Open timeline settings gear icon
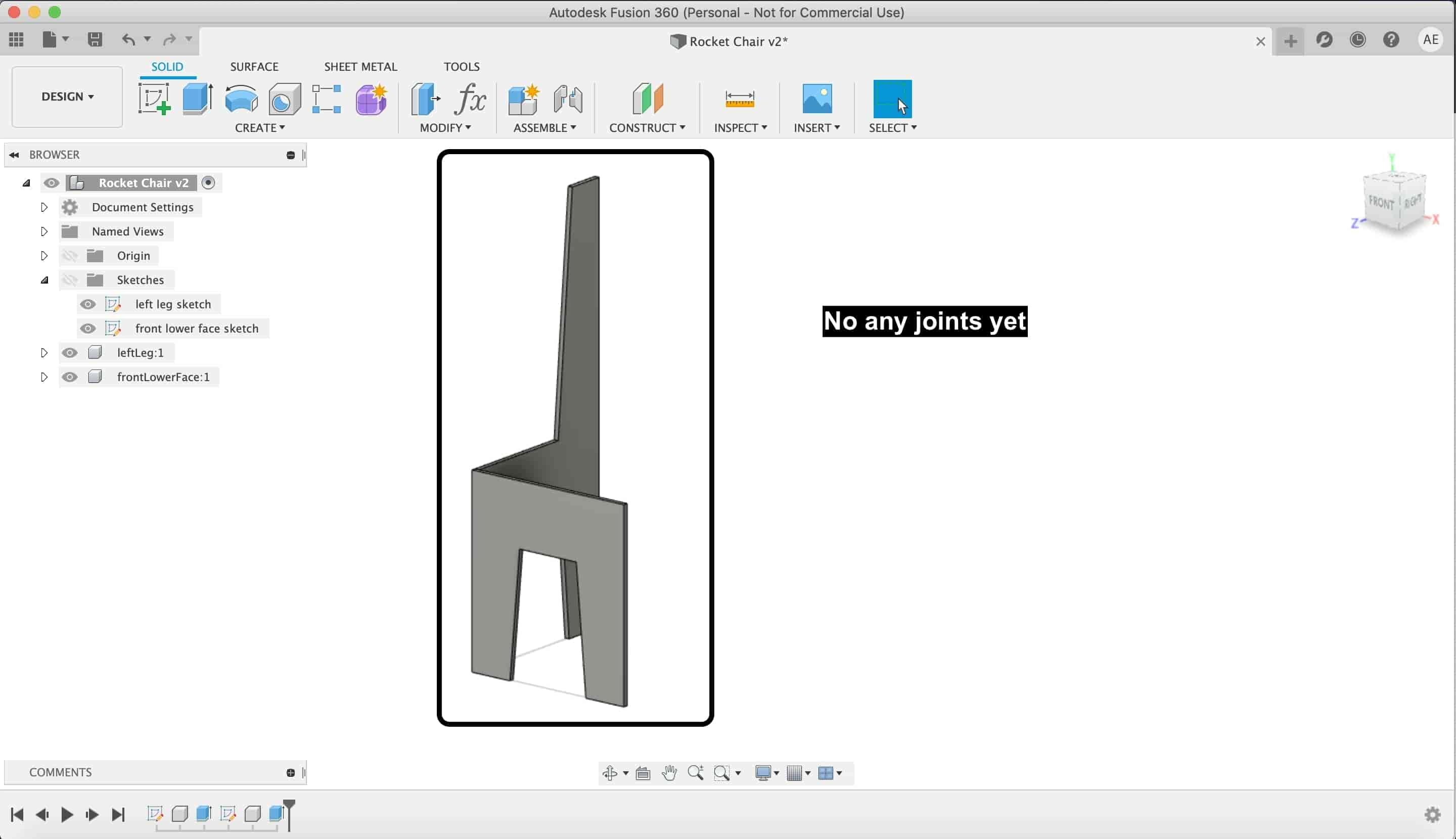The image size is (1456, 839). 1432,814
